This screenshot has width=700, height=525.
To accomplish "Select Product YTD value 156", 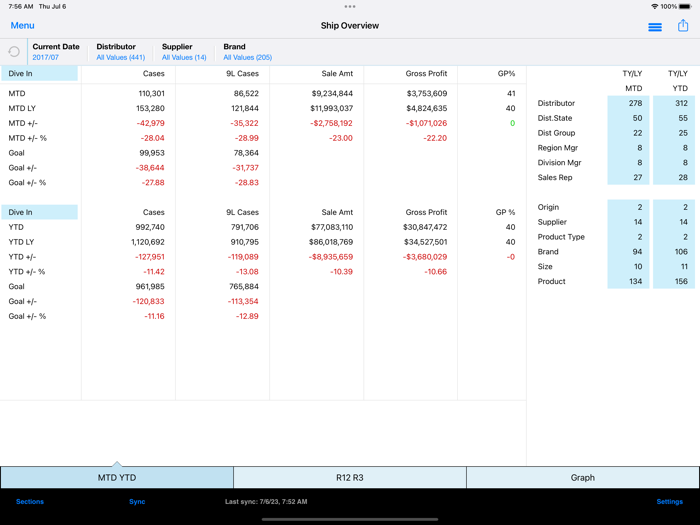I will [674, 281].
